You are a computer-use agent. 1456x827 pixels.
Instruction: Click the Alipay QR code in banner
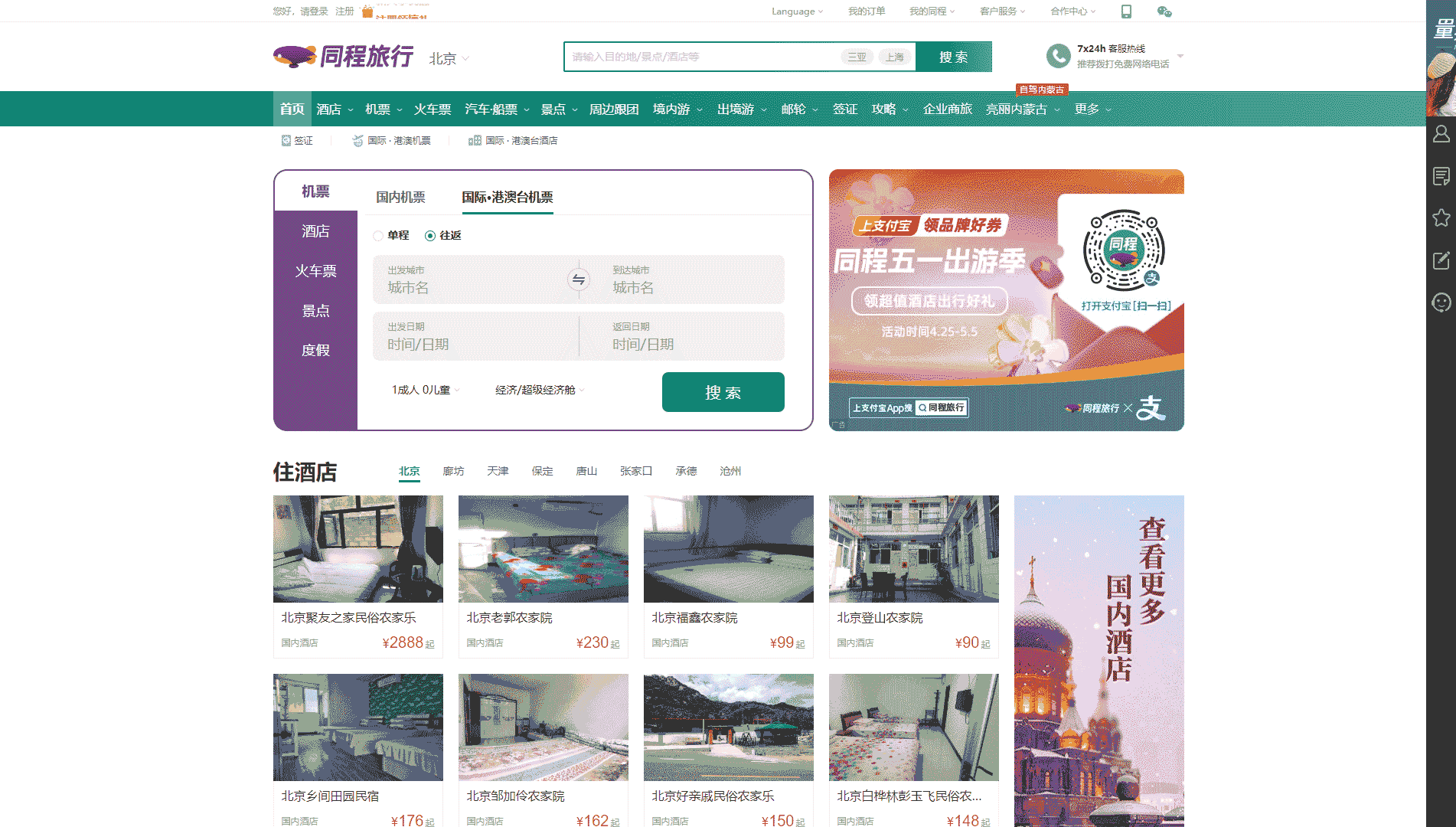tap(1124, 250)
